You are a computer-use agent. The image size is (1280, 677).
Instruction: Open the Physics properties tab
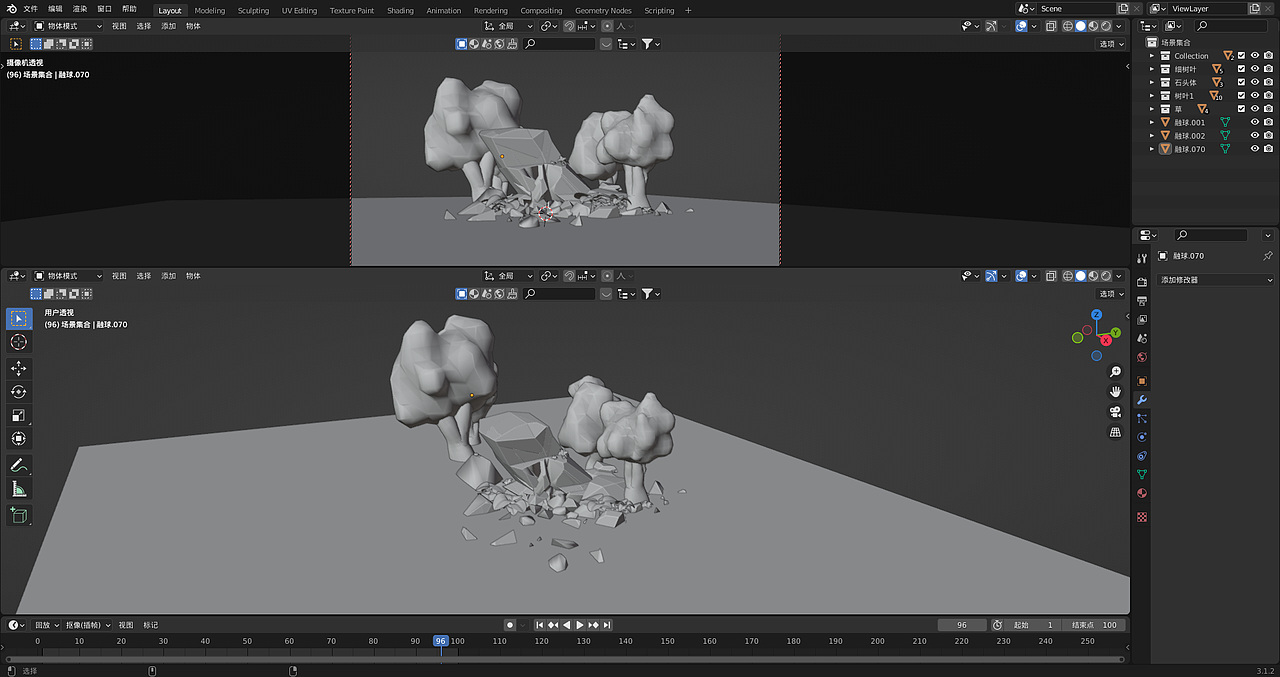click(x=1142, y=437)
